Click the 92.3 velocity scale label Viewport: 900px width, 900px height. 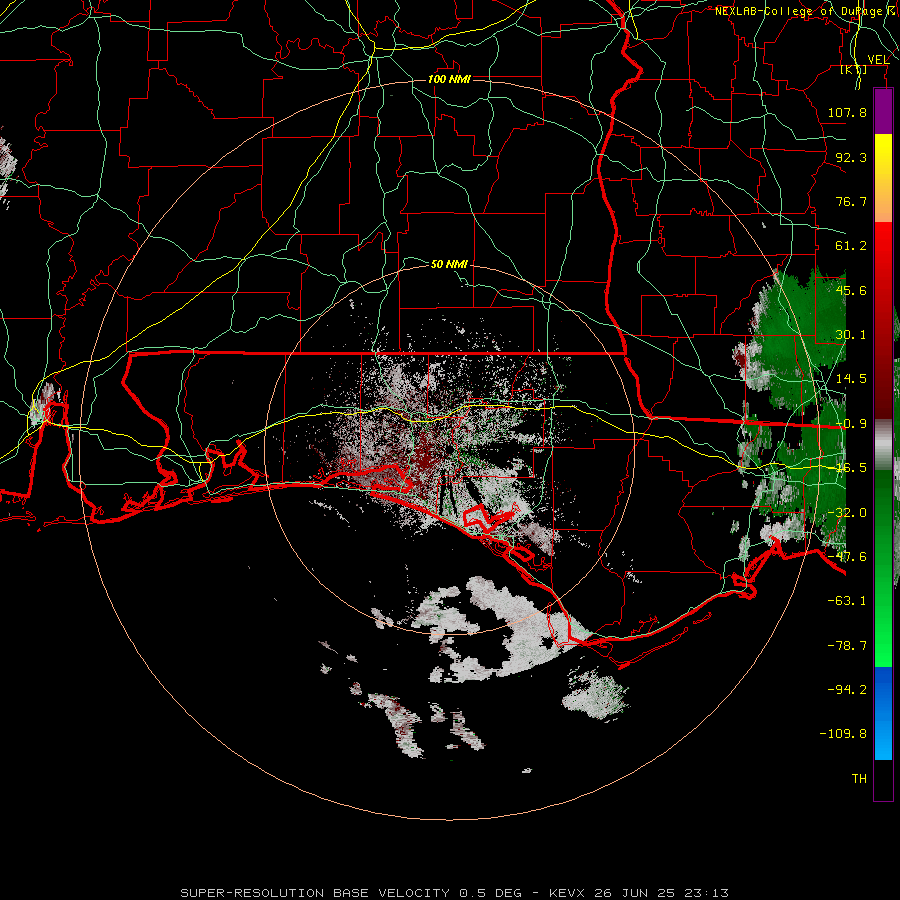pos(851,157)
